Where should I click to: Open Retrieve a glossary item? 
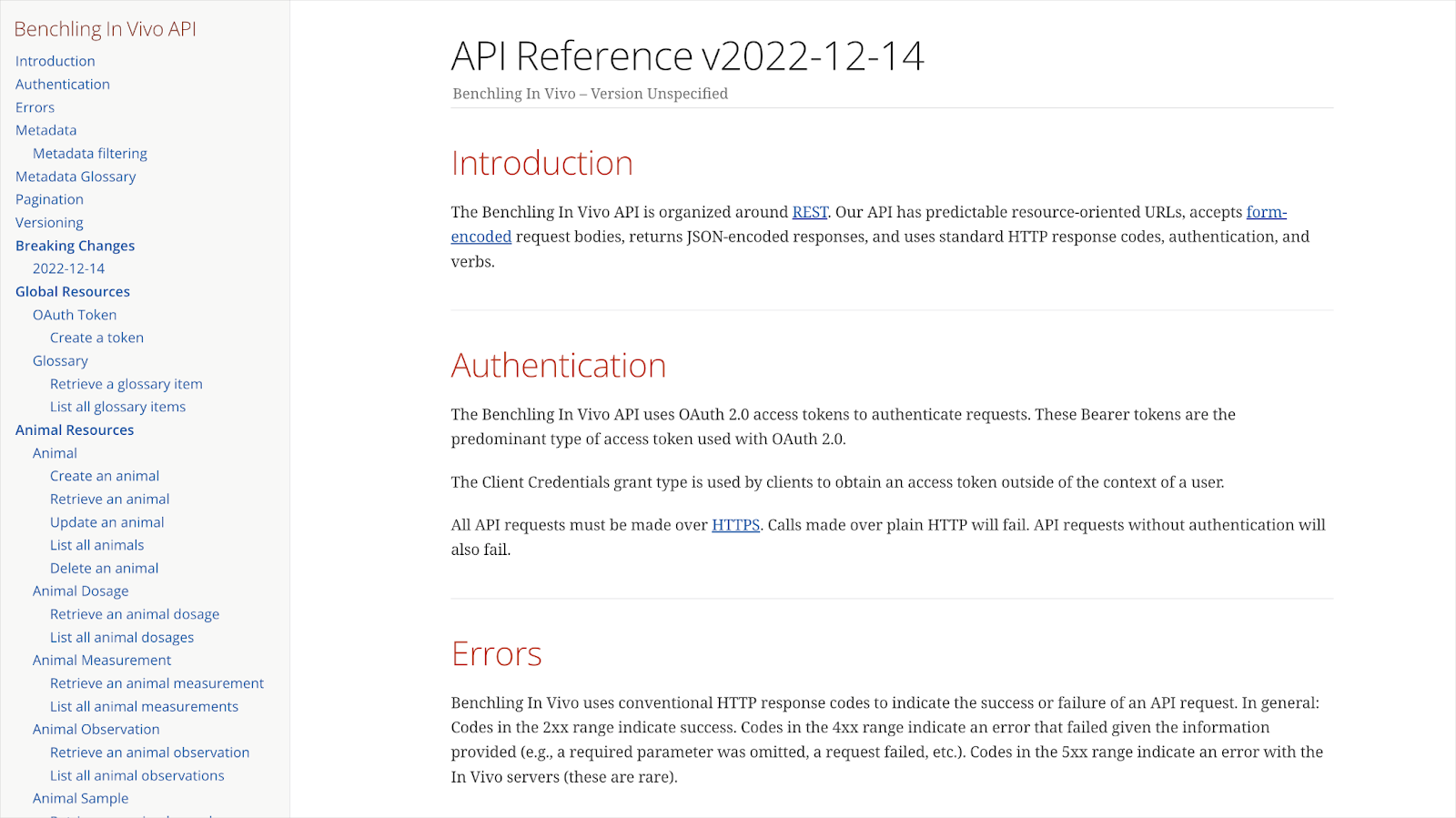pos(126,384)
